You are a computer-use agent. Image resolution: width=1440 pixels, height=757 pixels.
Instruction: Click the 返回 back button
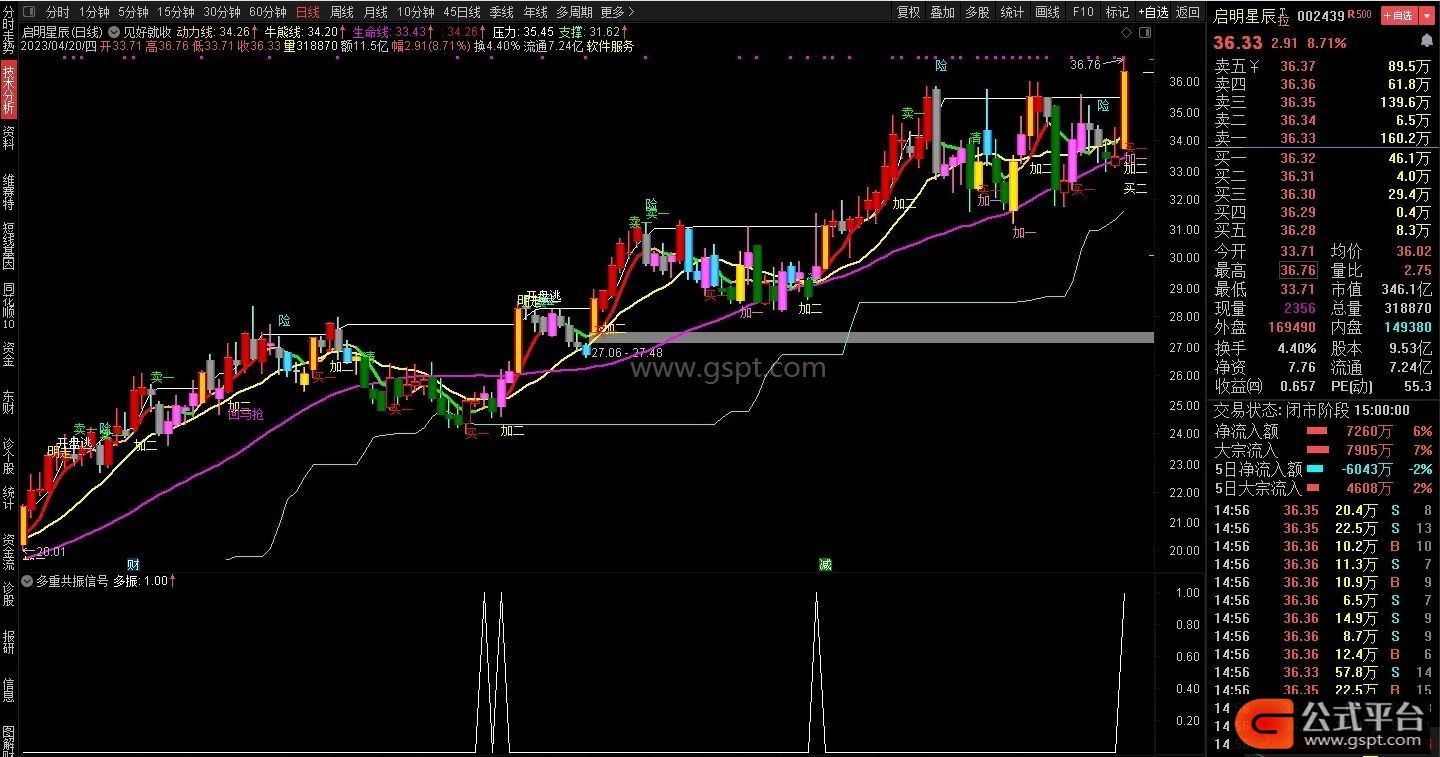[x=1187, y=12]
